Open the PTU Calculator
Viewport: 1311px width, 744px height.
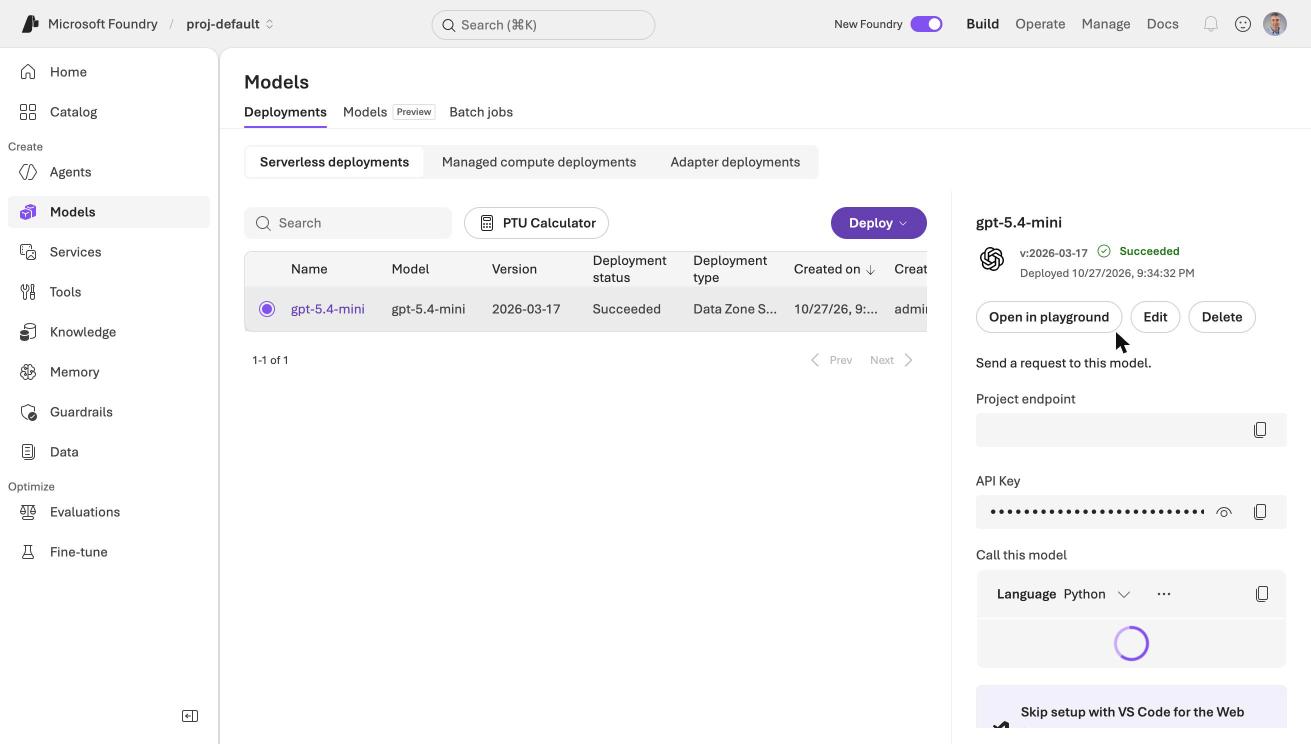point(537,223)
